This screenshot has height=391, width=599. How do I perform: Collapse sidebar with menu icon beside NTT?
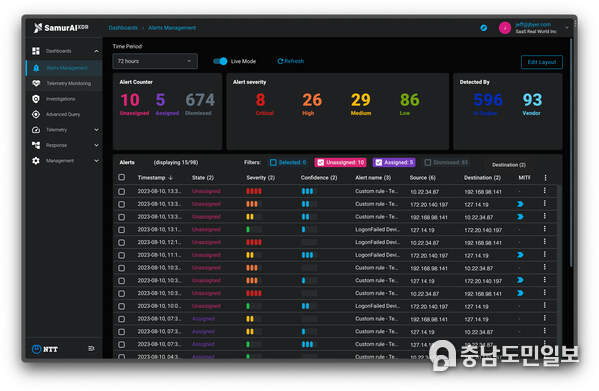coord(91,349)
